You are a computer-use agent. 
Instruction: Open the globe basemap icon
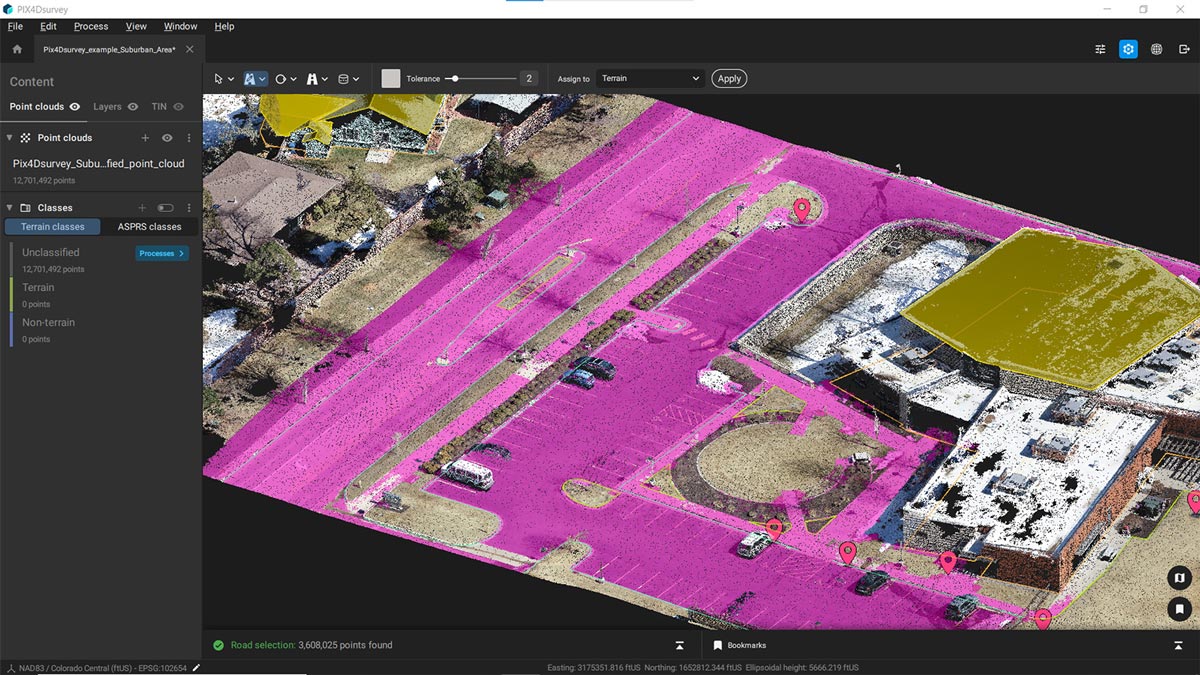pyautogui.click(x=1156, y=49)
